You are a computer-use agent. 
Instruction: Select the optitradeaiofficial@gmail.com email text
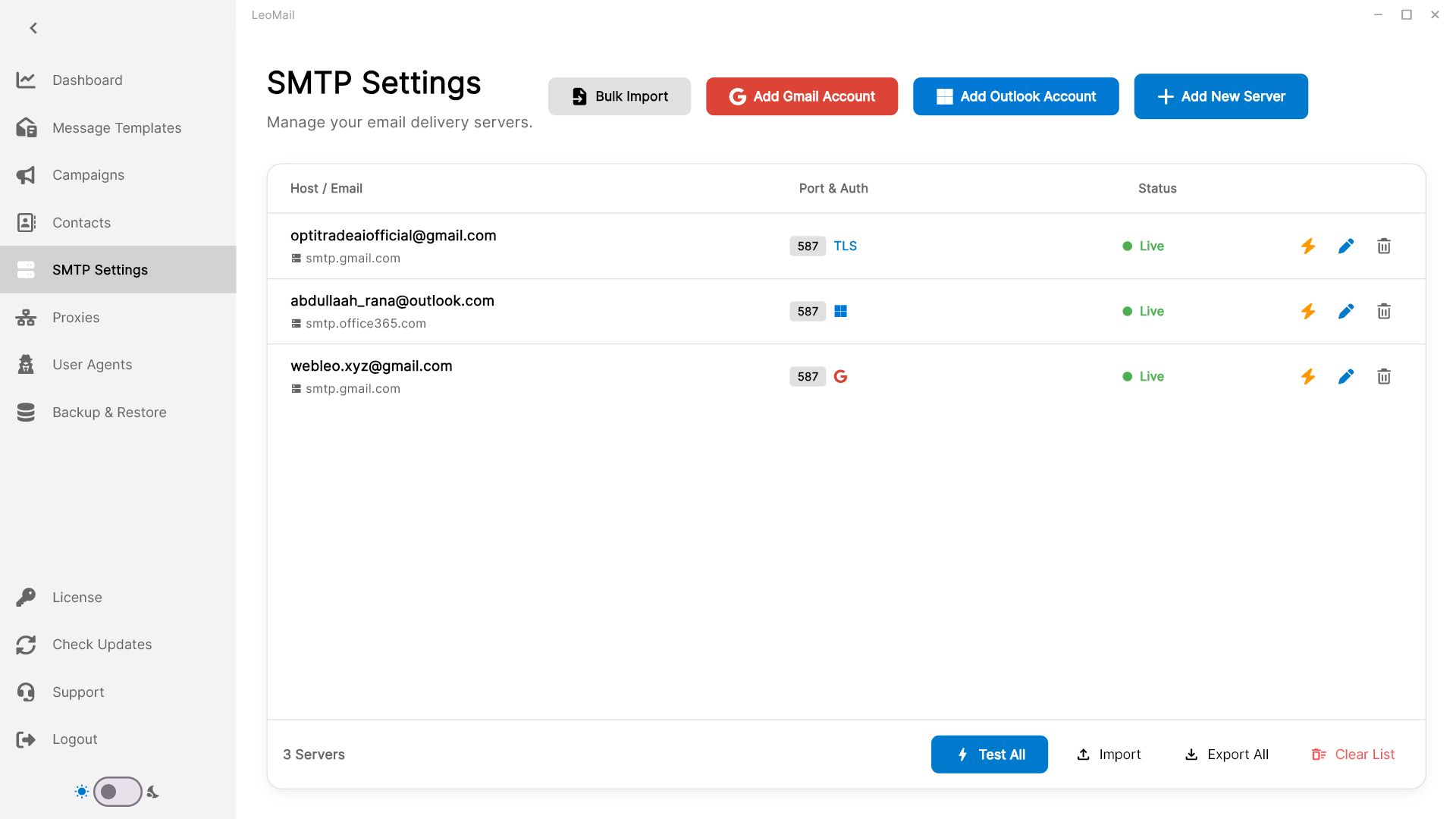point(393,235)
